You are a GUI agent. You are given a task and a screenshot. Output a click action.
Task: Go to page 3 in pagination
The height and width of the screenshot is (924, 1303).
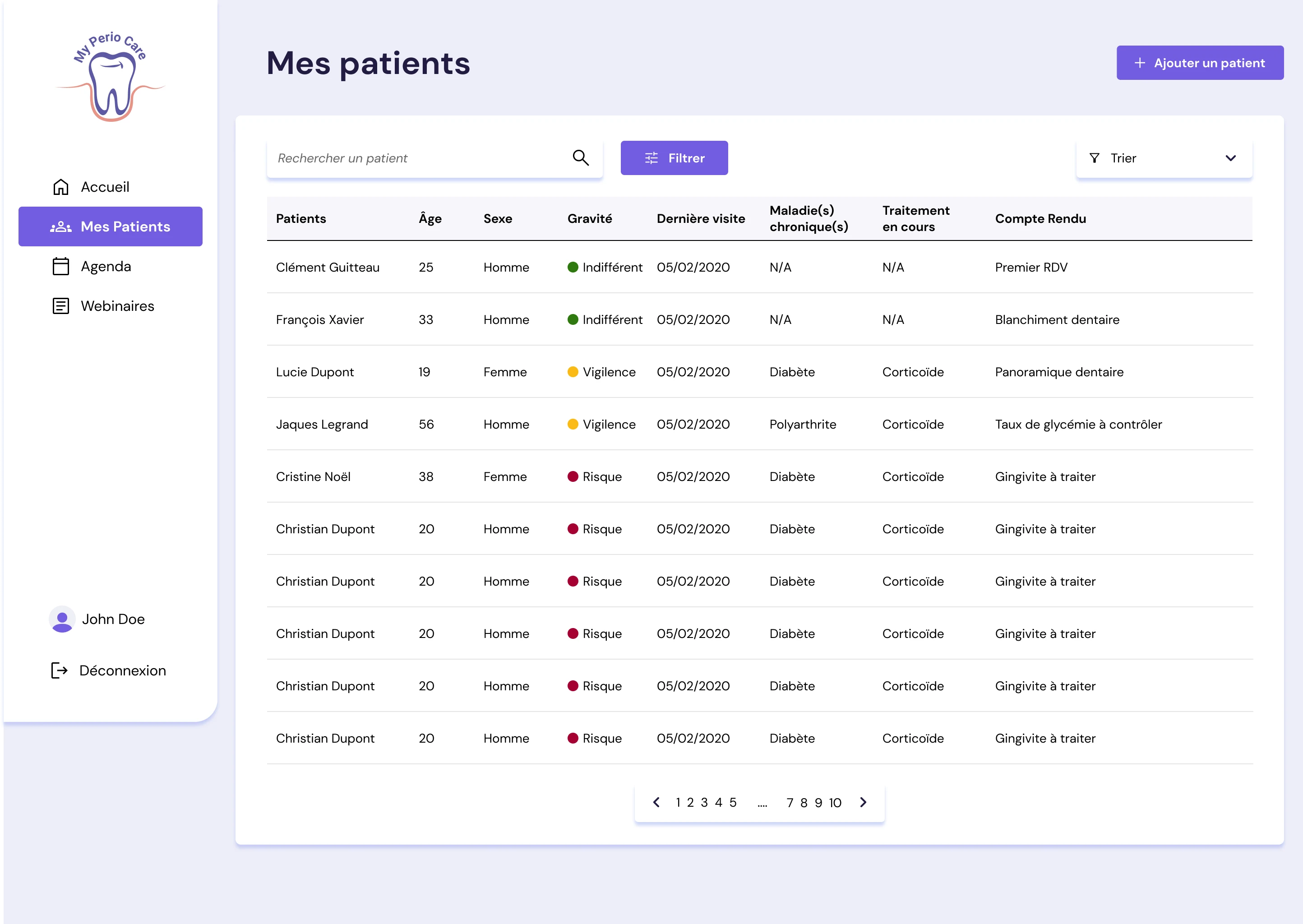click(x=704, y=802)
